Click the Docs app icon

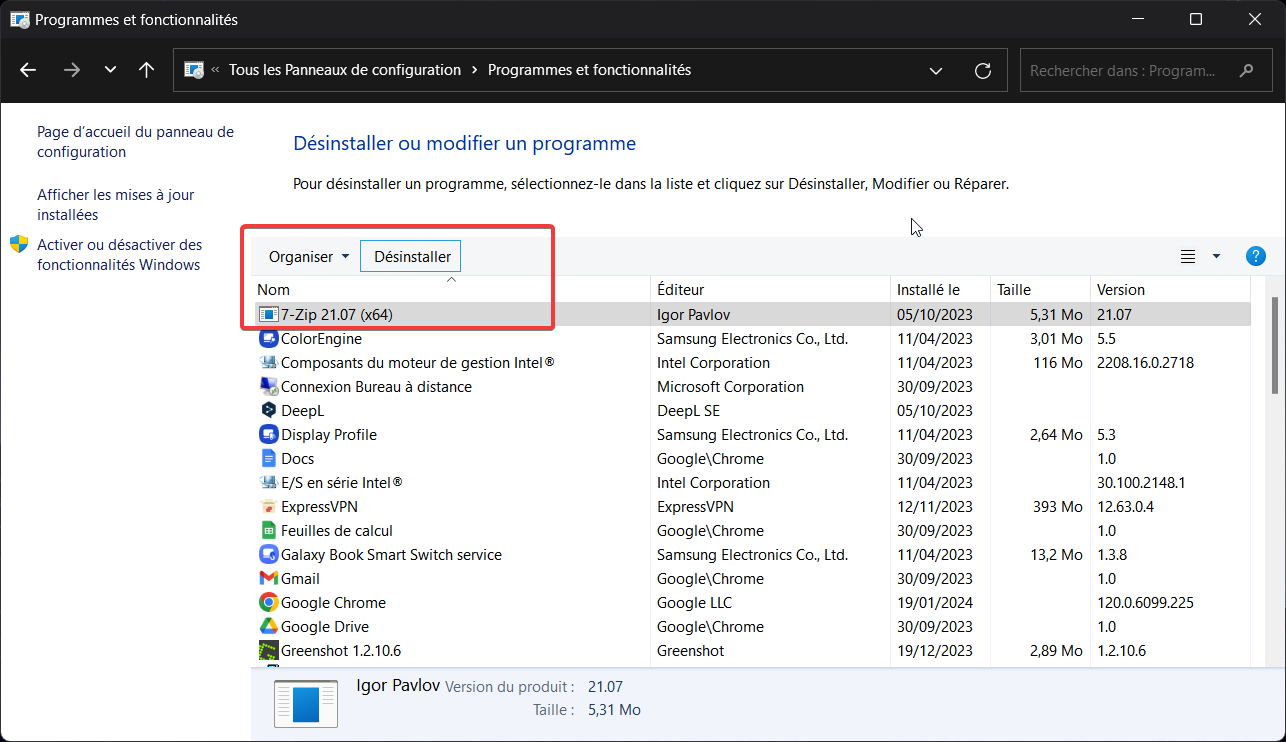268,459
